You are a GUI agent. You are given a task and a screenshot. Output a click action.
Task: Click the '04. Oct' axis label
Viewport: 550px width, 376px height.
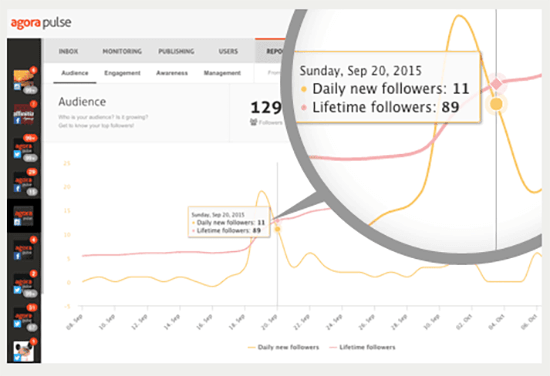(496, 322)
